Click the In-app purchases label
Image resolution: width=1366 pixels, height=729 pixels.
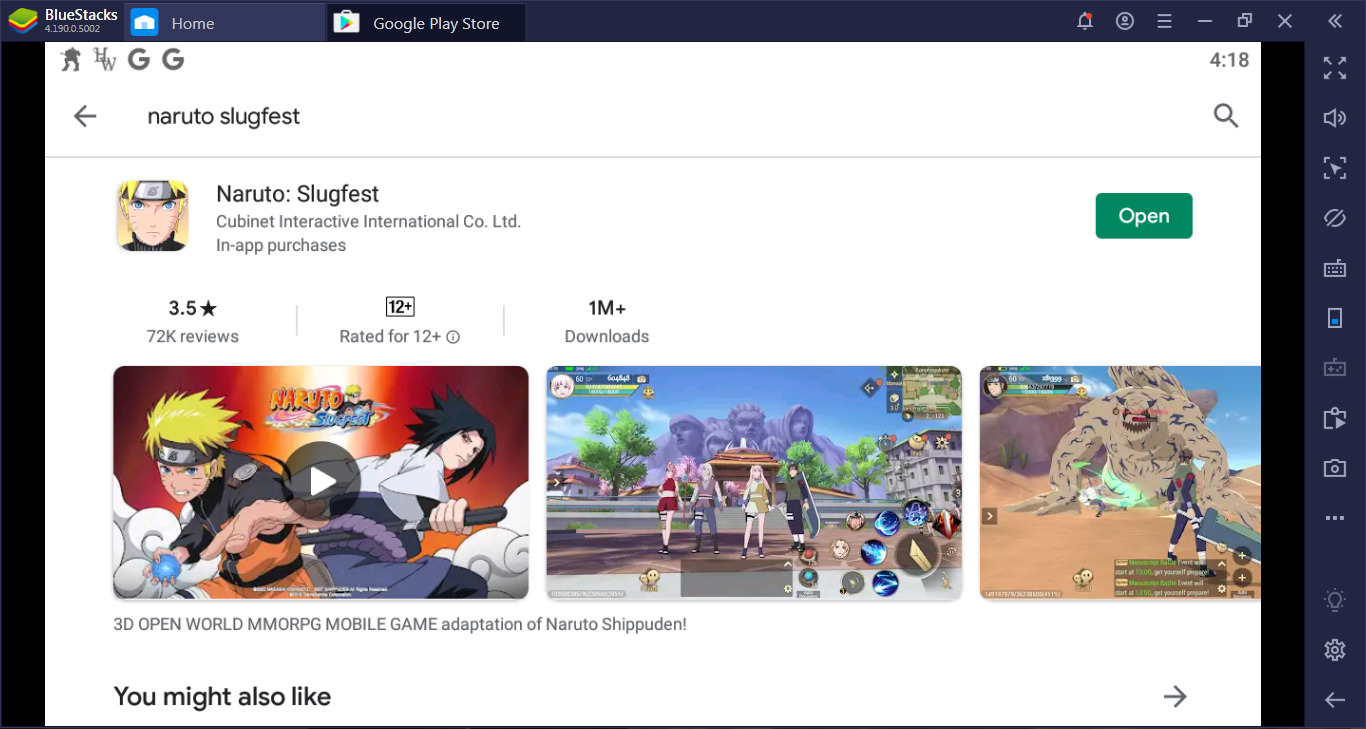(281, 246)
